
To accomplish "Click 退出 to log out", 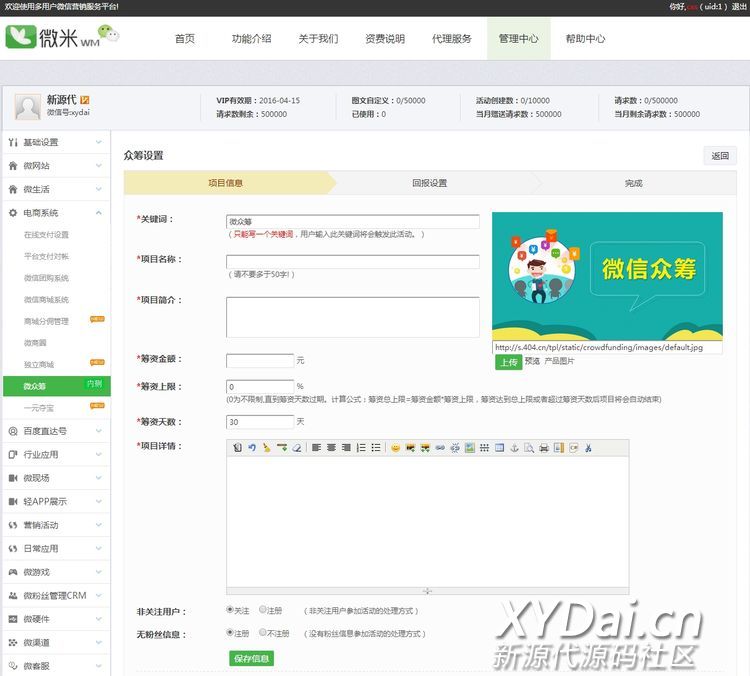I will [x=739, y=7].
